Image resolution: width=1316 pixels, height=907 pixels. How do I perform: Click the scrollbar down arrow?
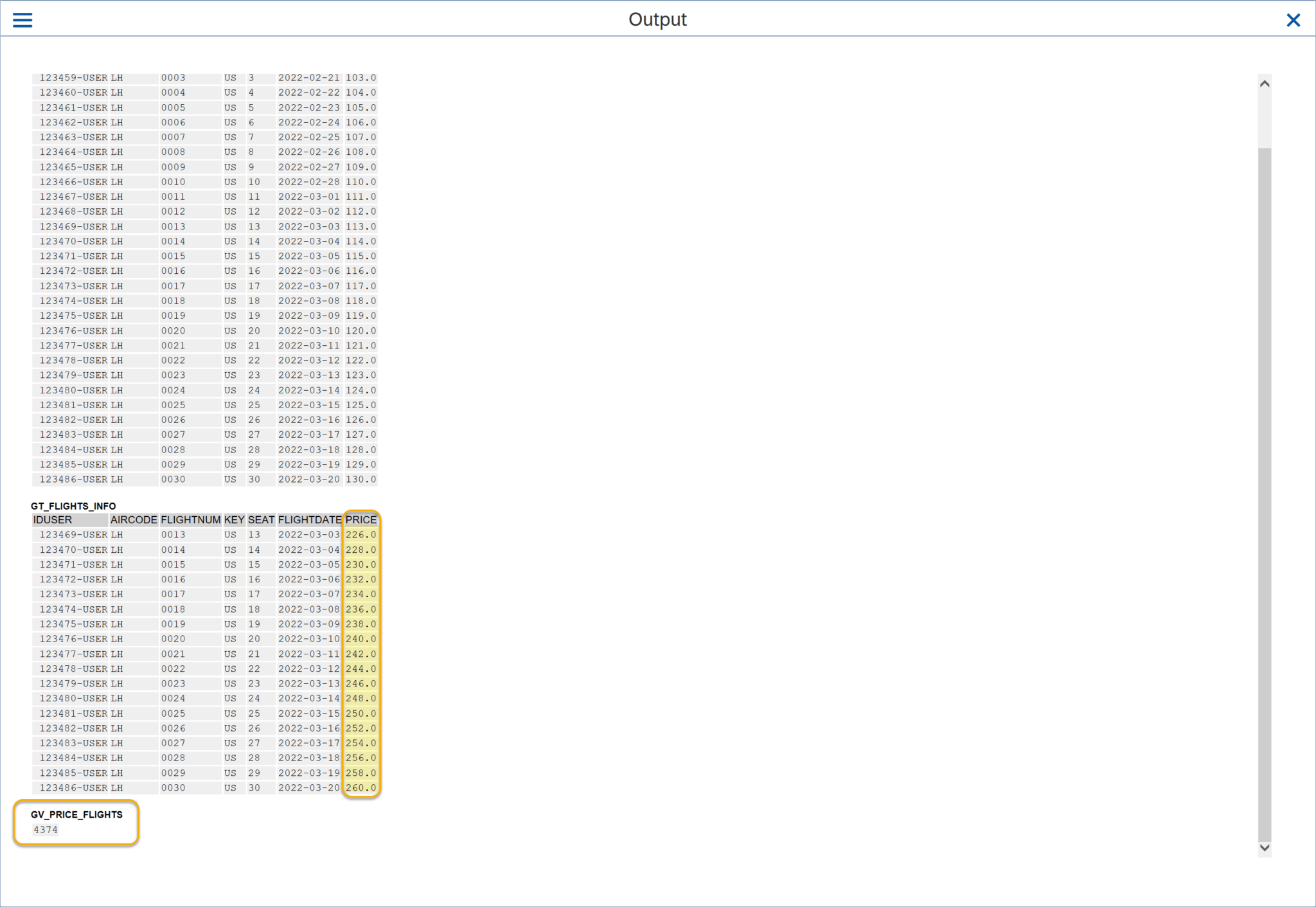pyautogui.click(x=1264, y=847)
